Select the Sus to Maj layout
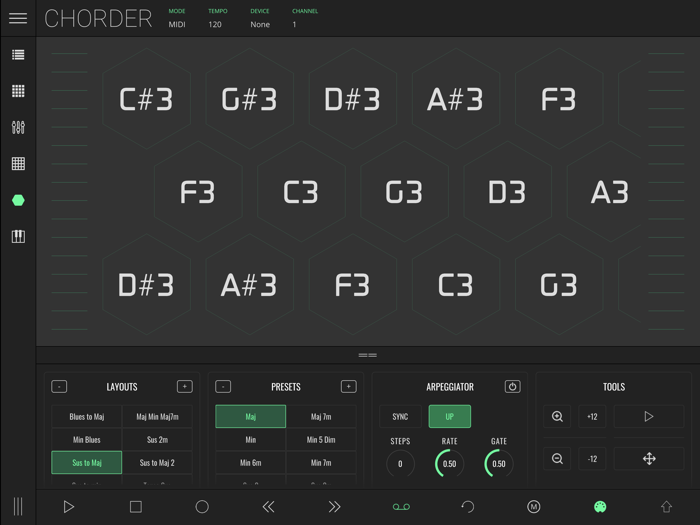This screenshot has width=700, height=525. (x=87, y=462)
